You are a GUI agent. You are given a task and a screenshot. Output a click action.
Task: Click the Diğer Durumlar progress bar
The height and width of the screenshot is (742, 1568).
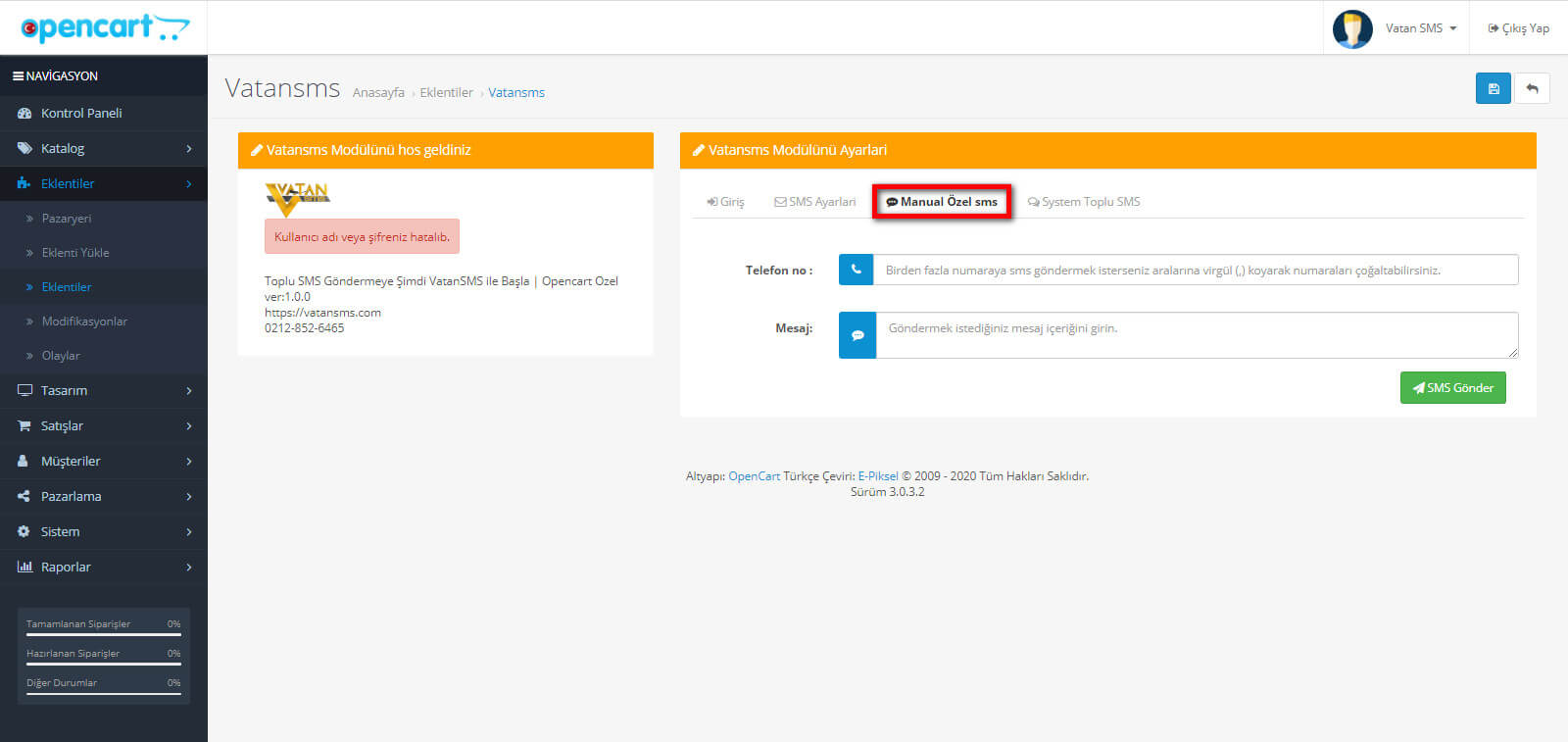coord(103,693)
